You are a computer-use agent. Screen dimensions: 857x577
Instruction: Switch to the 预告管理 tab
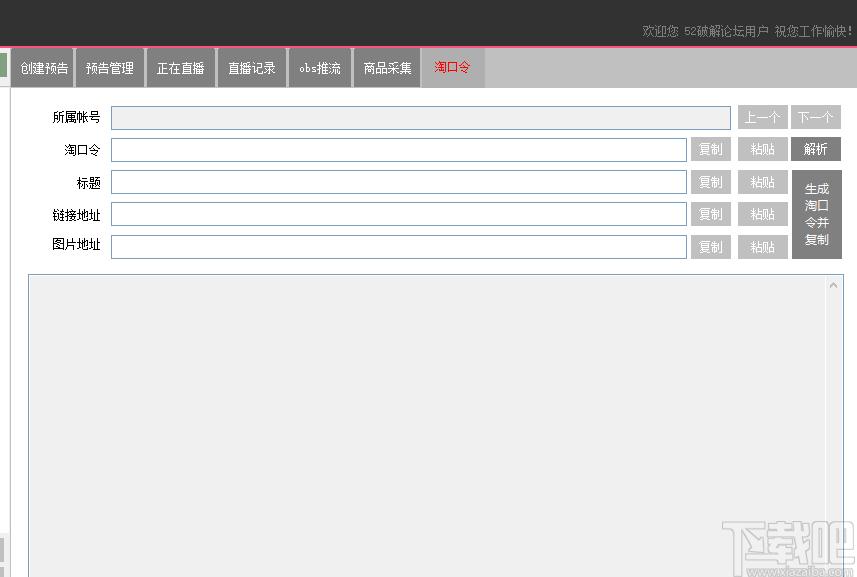110,68
